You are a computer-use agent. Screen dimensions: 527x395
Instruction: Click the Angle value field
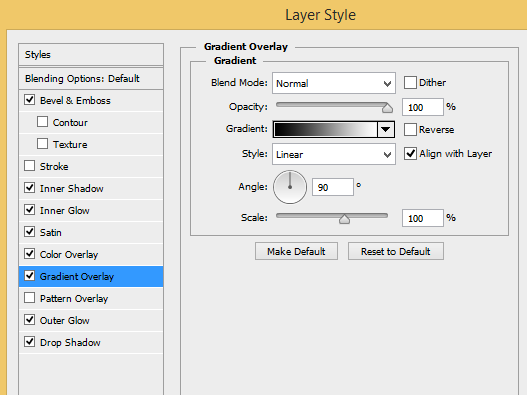[x=333, y=187]
